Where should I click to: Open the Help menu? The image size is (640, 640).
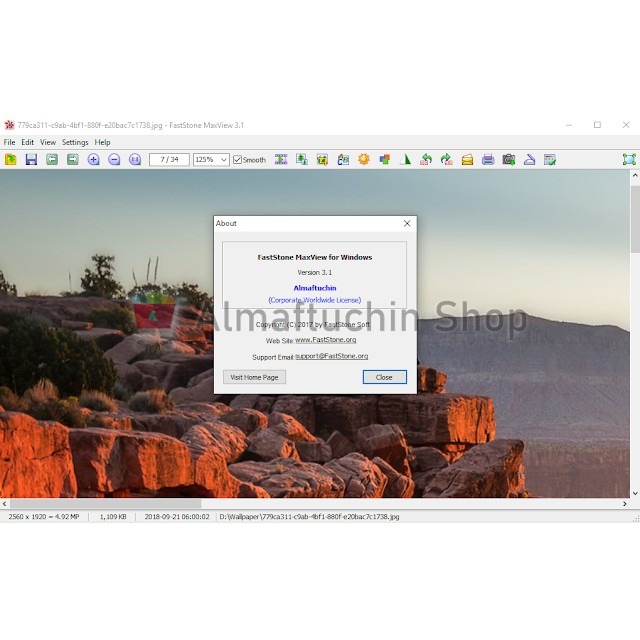[102, 142]
